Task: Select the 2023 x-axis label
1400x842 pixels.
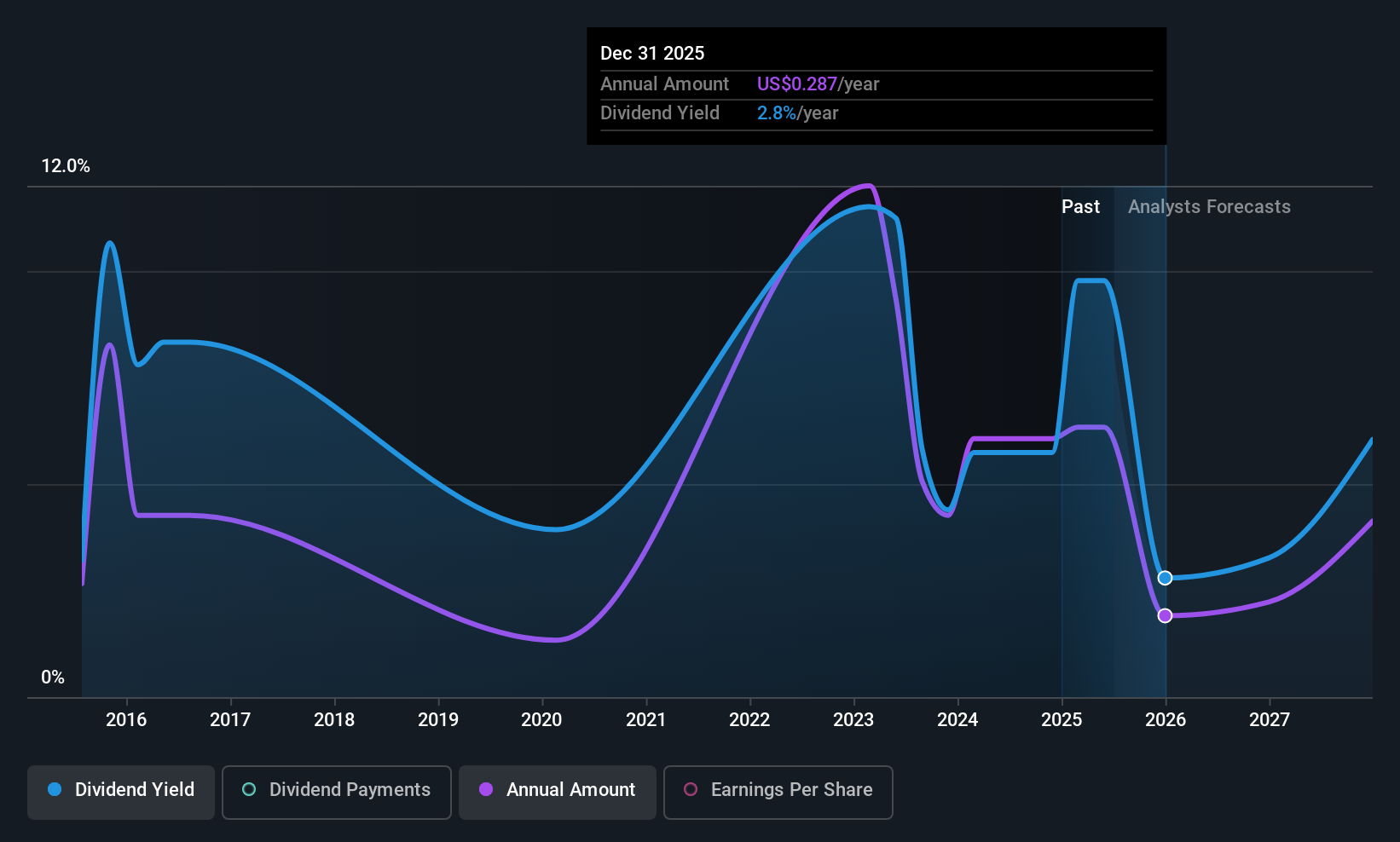Action: click(x=853, y=719)
